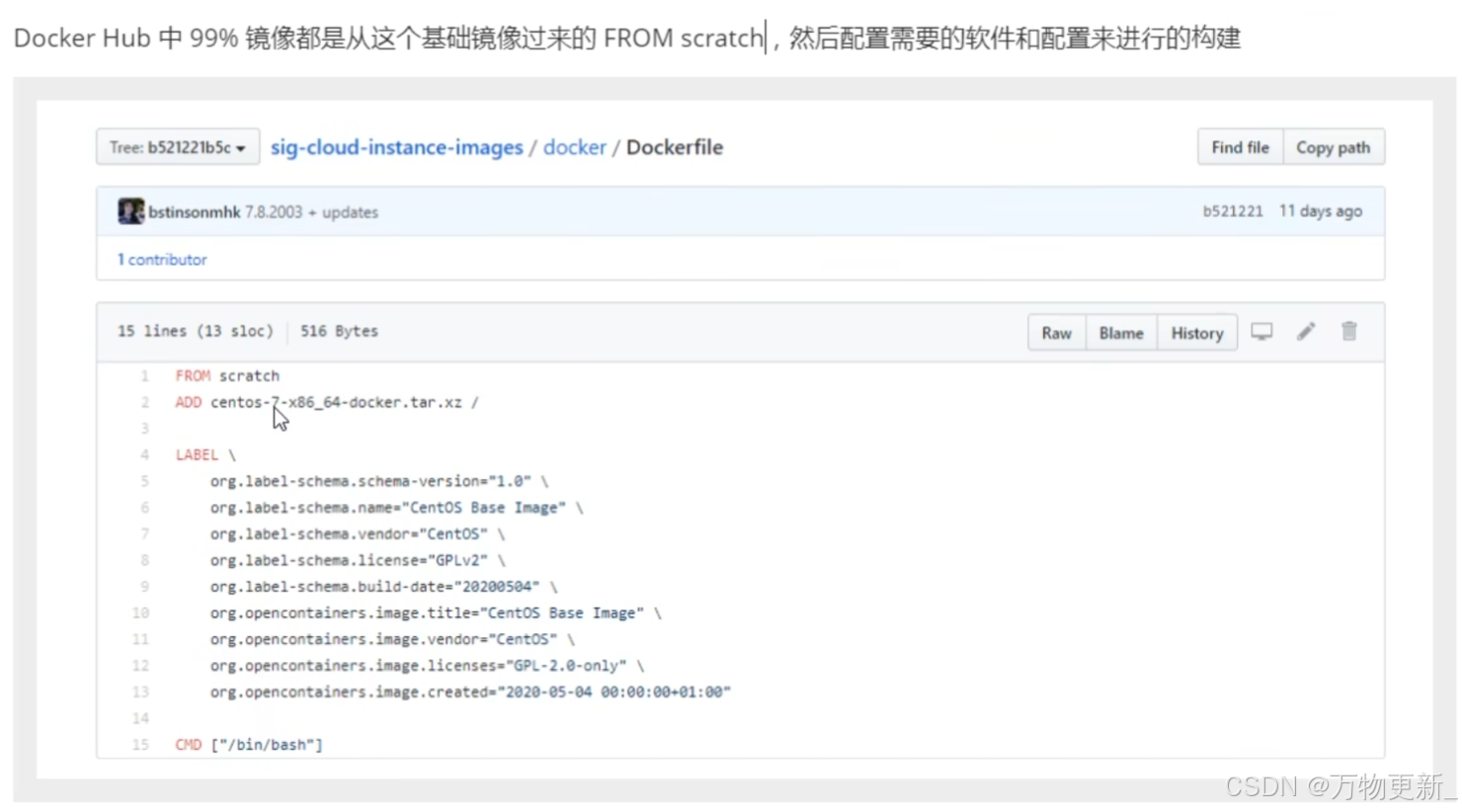Click the 11 days ago timestamp
The image size is (1462, 812).
[1321, 210]
